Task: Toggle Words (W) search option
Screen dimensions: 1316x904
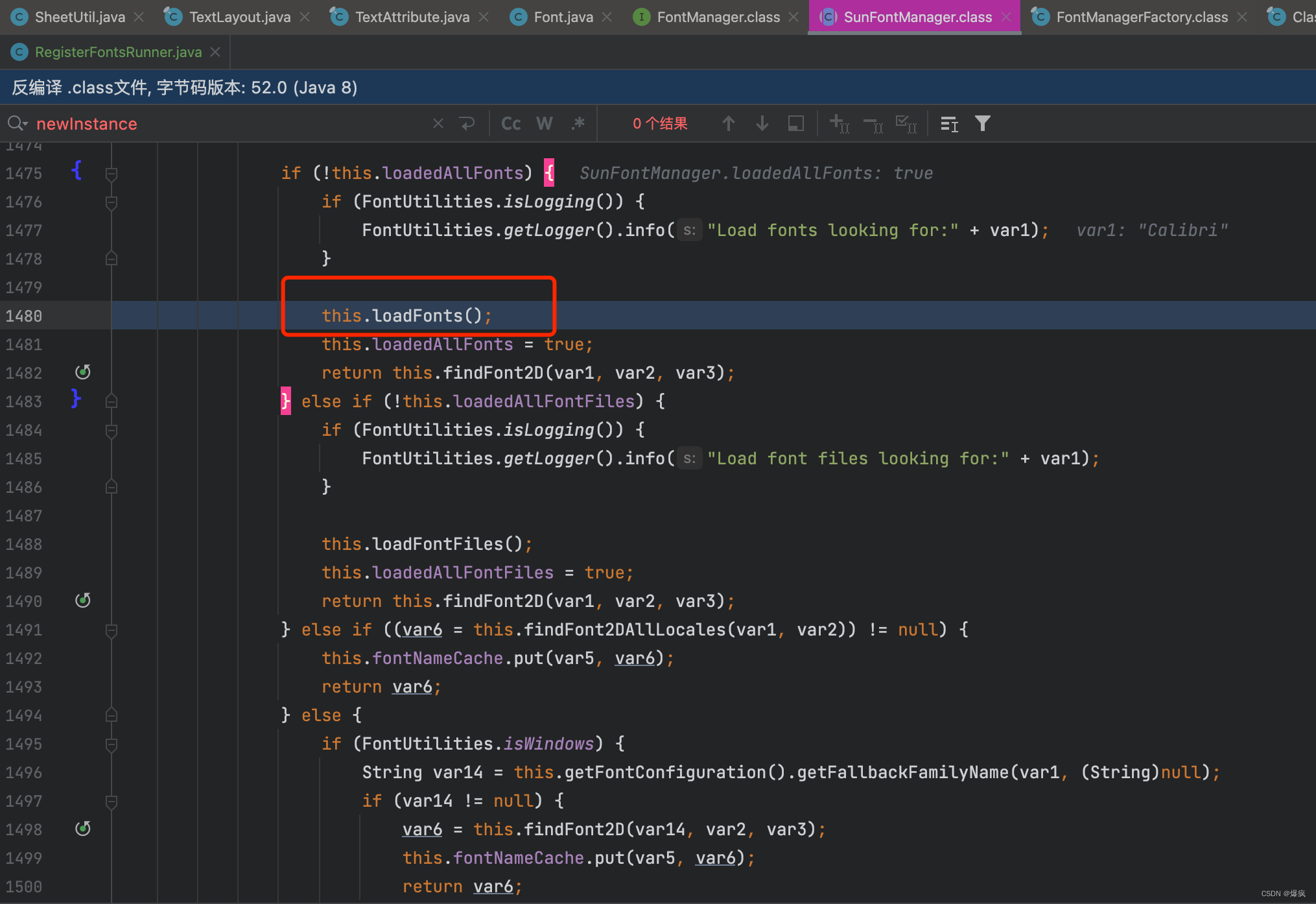Action: (x=545, y=124)
